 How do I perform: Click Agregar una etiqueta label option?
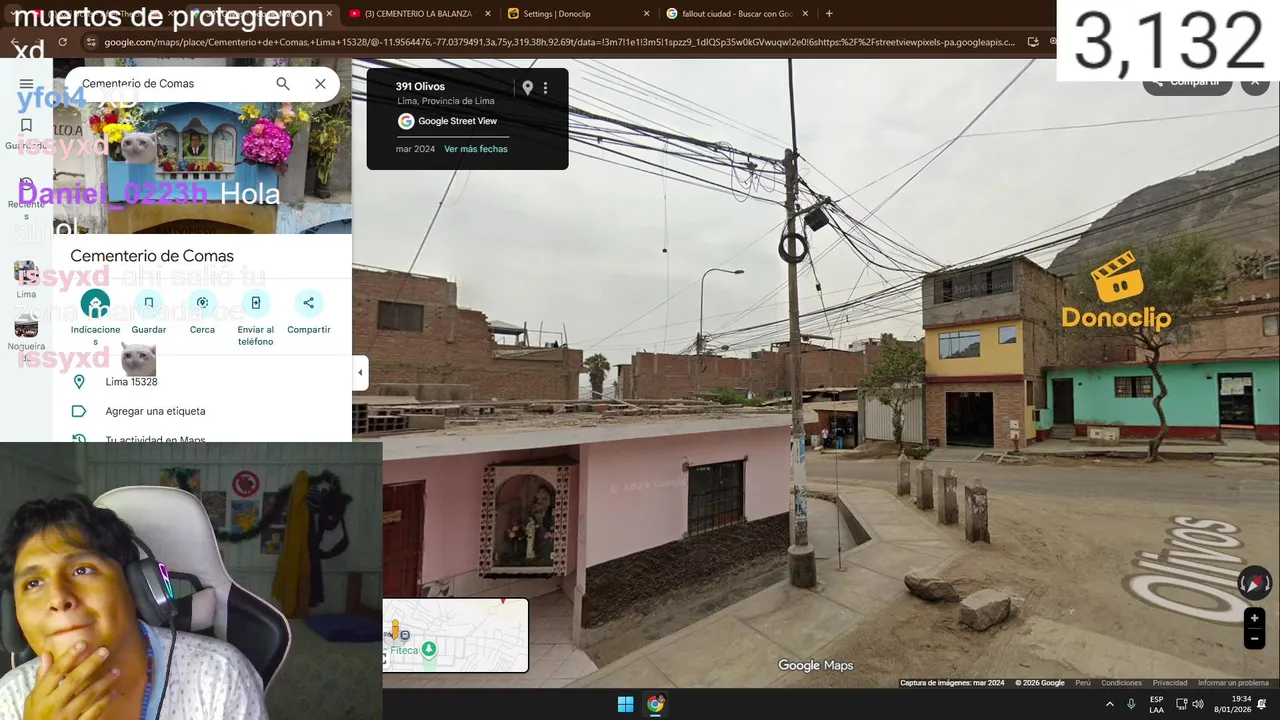point(202,411)
